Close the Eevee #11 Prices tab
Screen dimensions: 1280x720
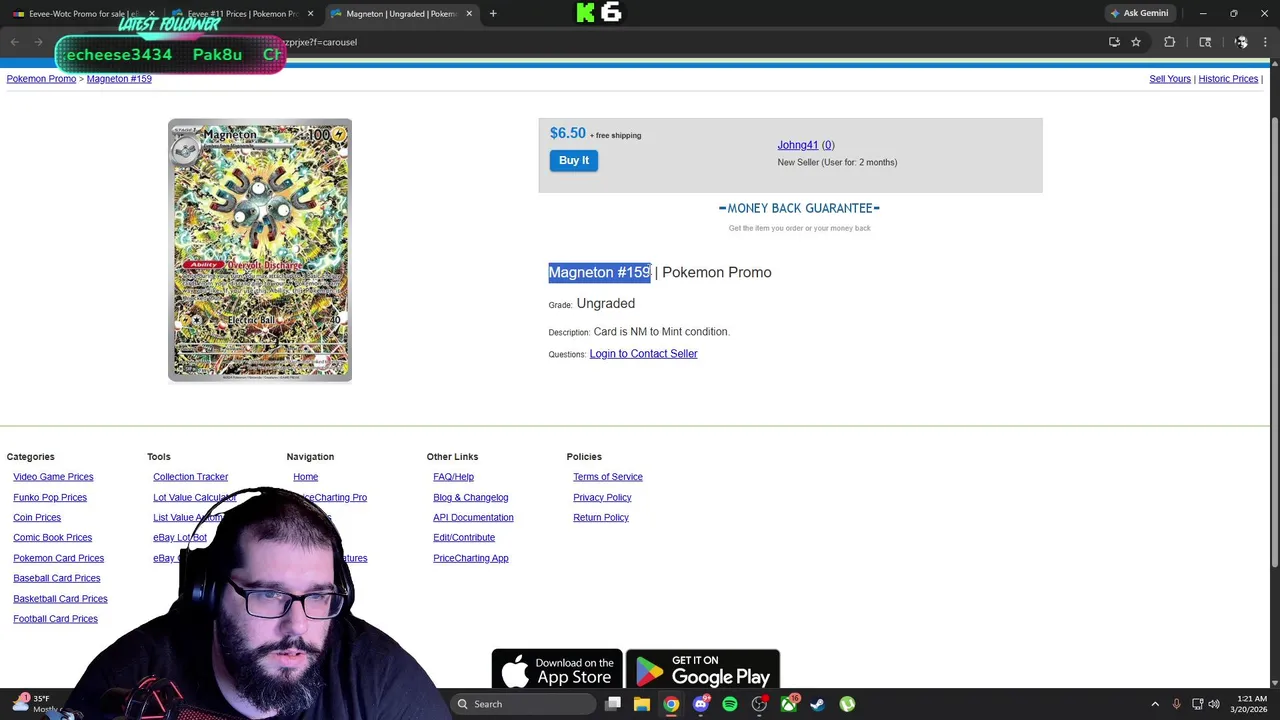311,13
